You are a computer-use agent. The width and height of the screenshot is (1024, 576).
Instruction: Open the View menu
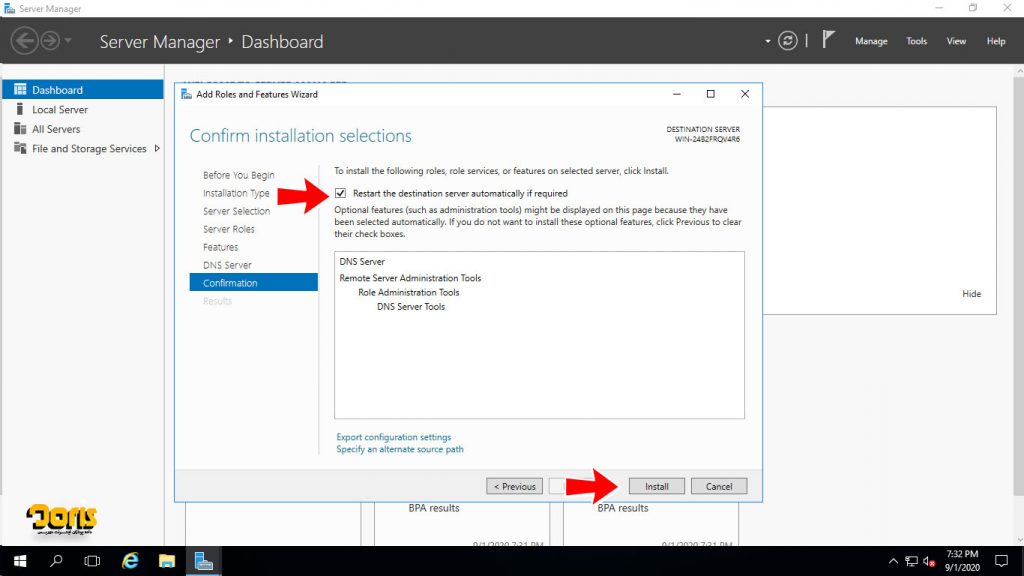(956, 41)
